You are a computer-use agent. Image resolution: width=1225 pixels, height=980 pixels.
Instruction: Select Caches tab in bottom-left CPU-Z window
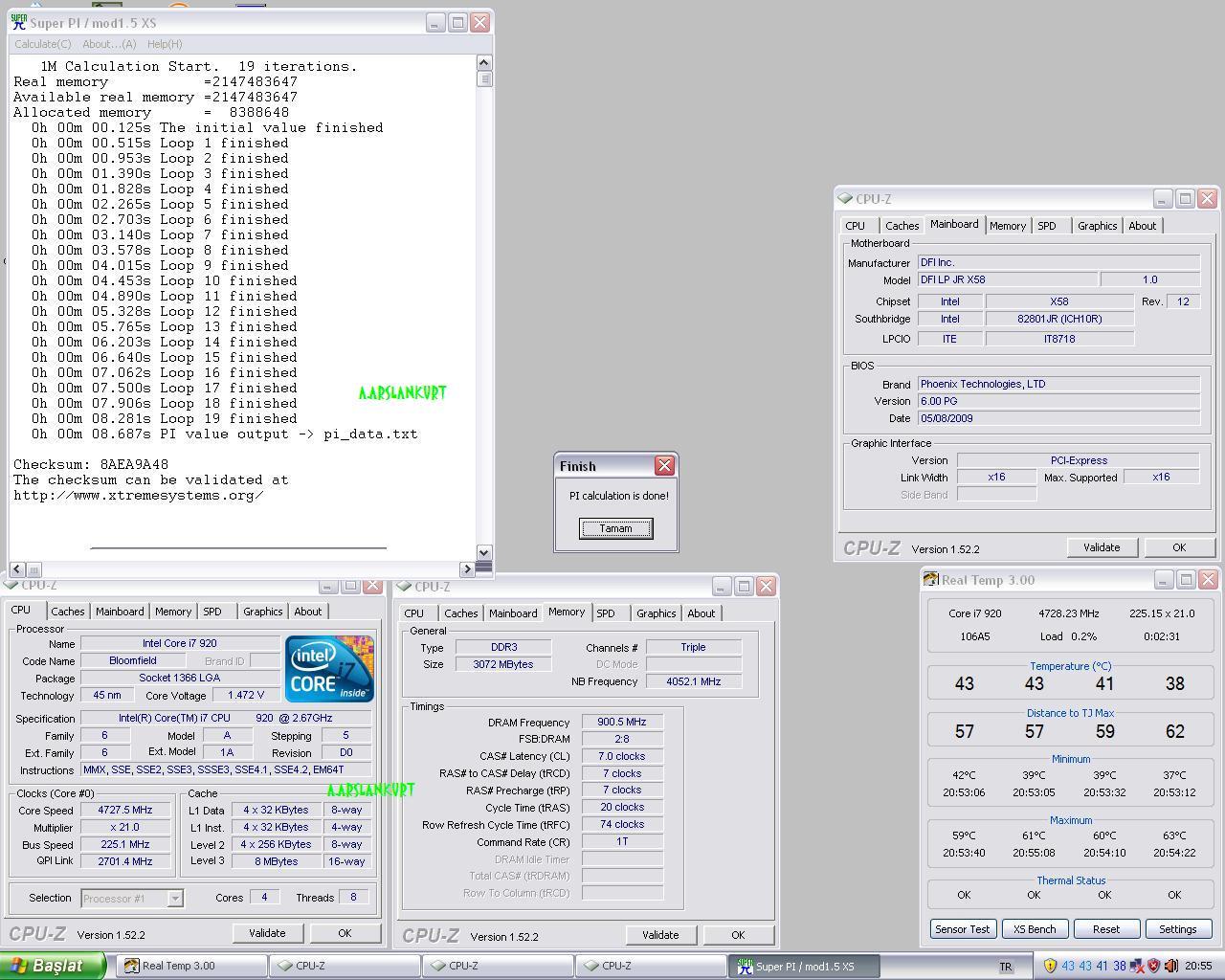coord(68,612)
